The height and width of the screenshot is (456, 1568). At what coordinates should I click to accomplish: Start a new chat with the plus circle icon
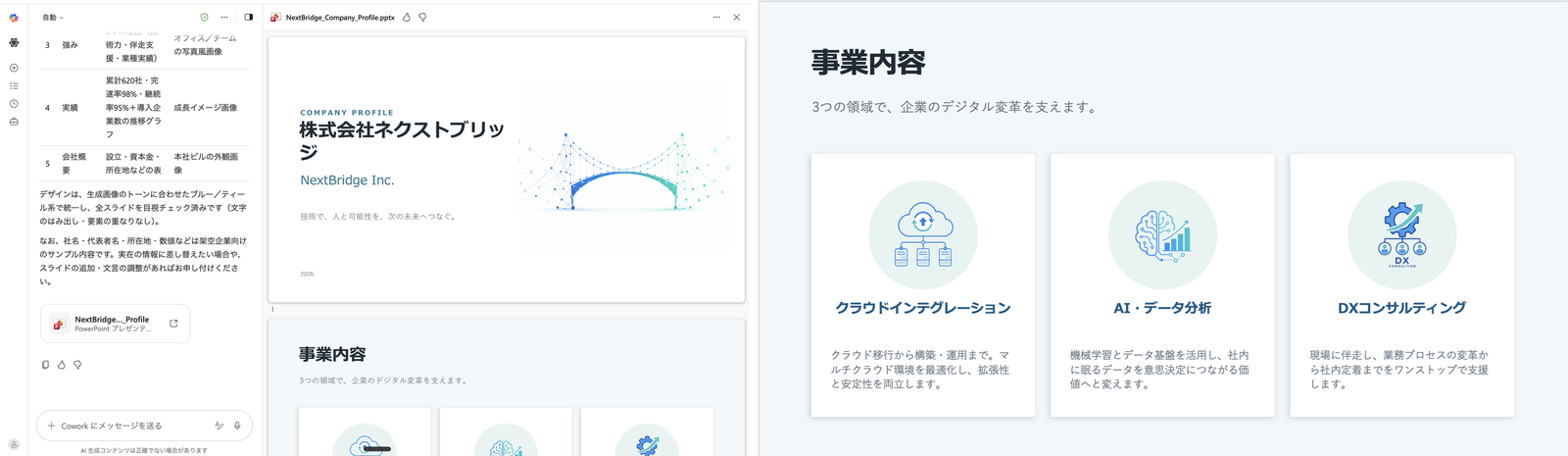click(14, 68)
